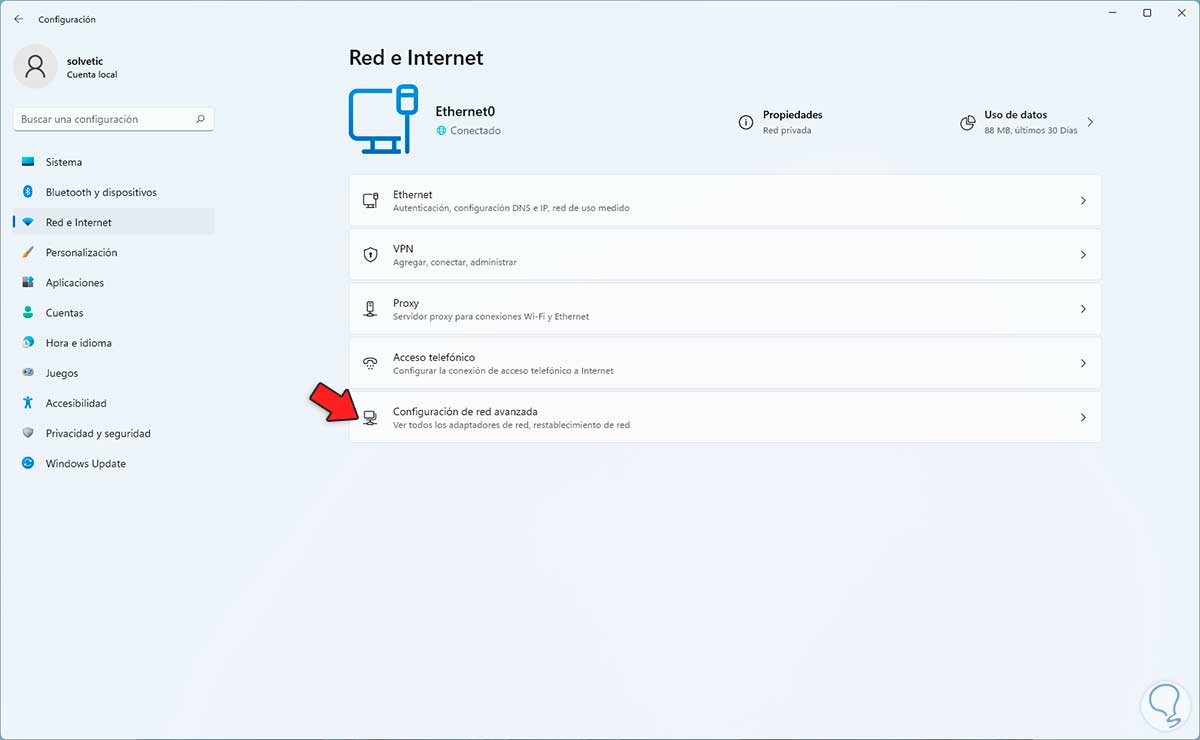The width and height of the screenshot is (1200, 740).
Task: Expand the Ethernet row chevron
Action: coord(1083,201)
